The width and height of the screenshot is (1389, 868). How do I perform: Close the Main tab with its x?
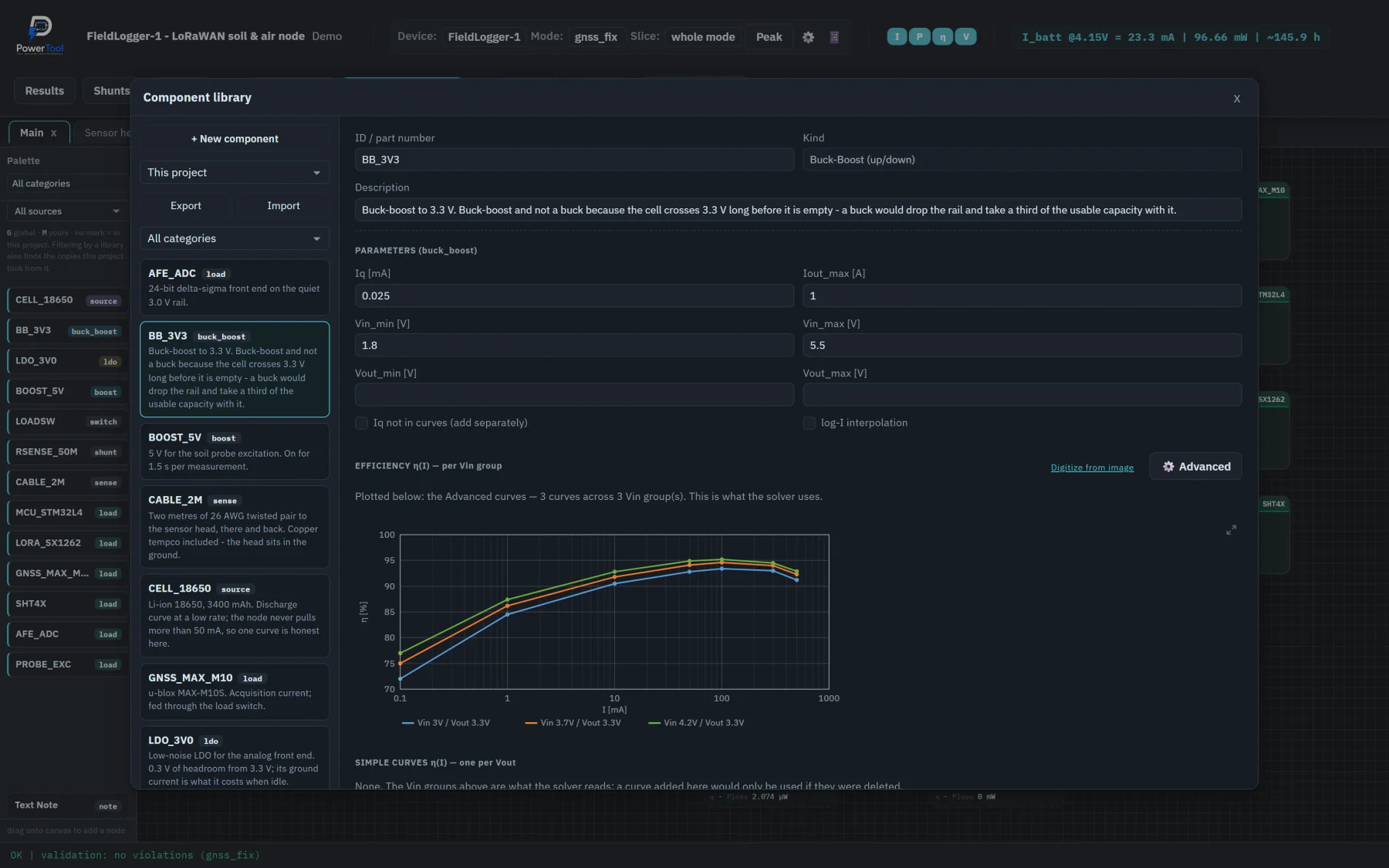point(54,133)
